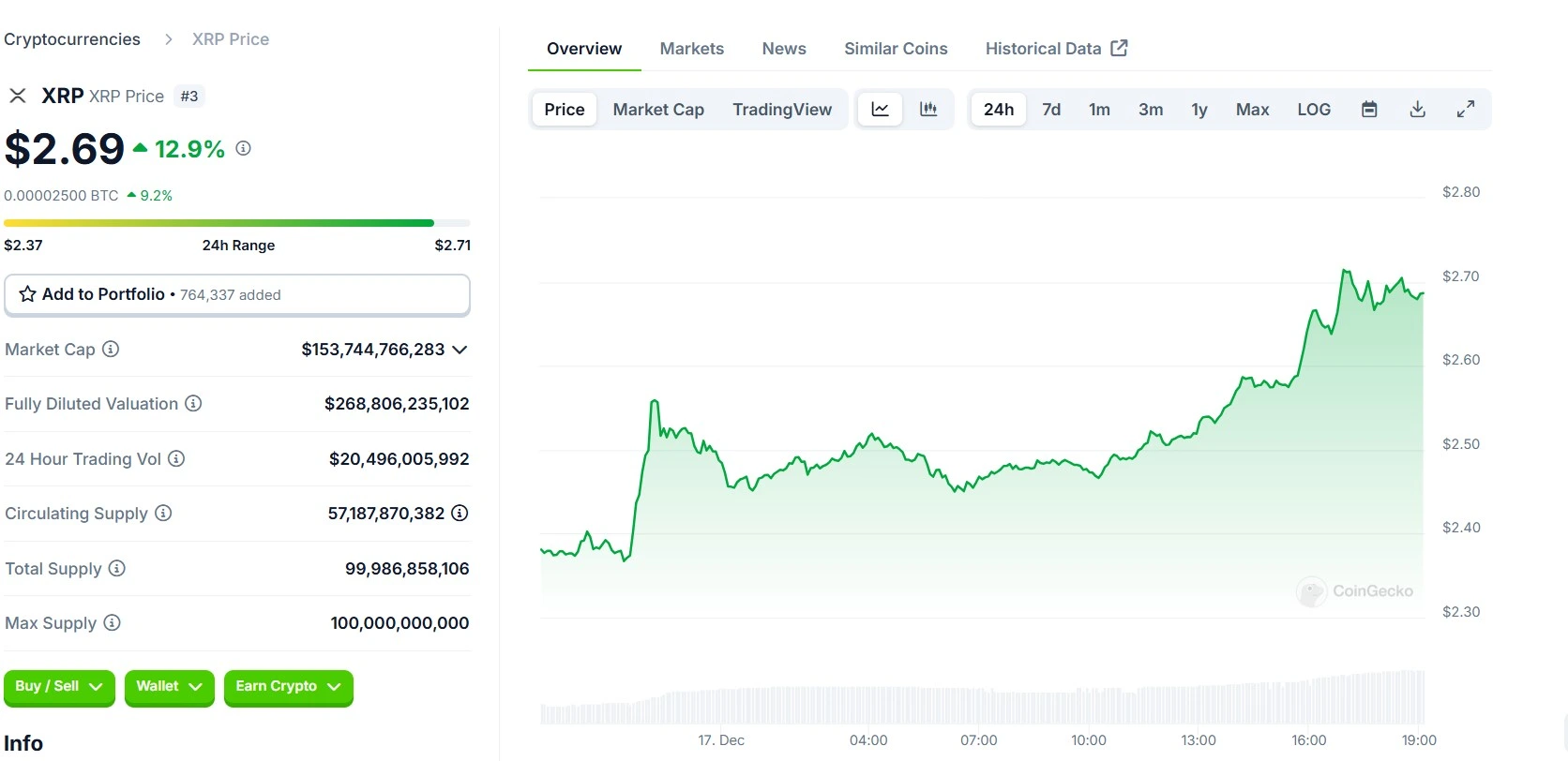Click the $268,806,235,102 valuation value
Viewport: 1568px width, 761px height.
click(x=397, y=404)
